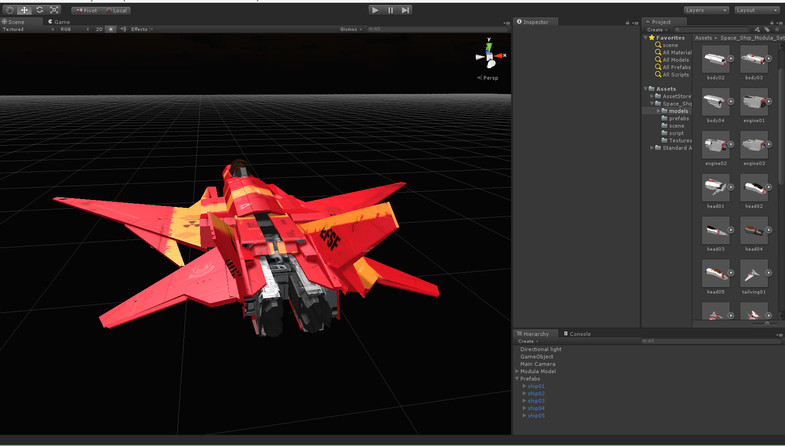
Task: Select the Rotate tool in the toolbar
Action: click(39, 10)
